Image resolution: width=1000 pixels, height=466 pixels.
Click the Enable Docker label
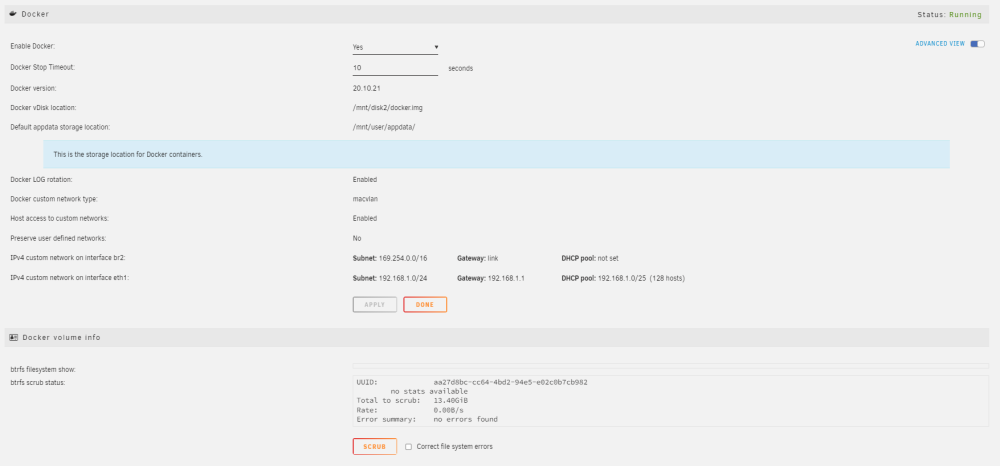click(33, 47)
